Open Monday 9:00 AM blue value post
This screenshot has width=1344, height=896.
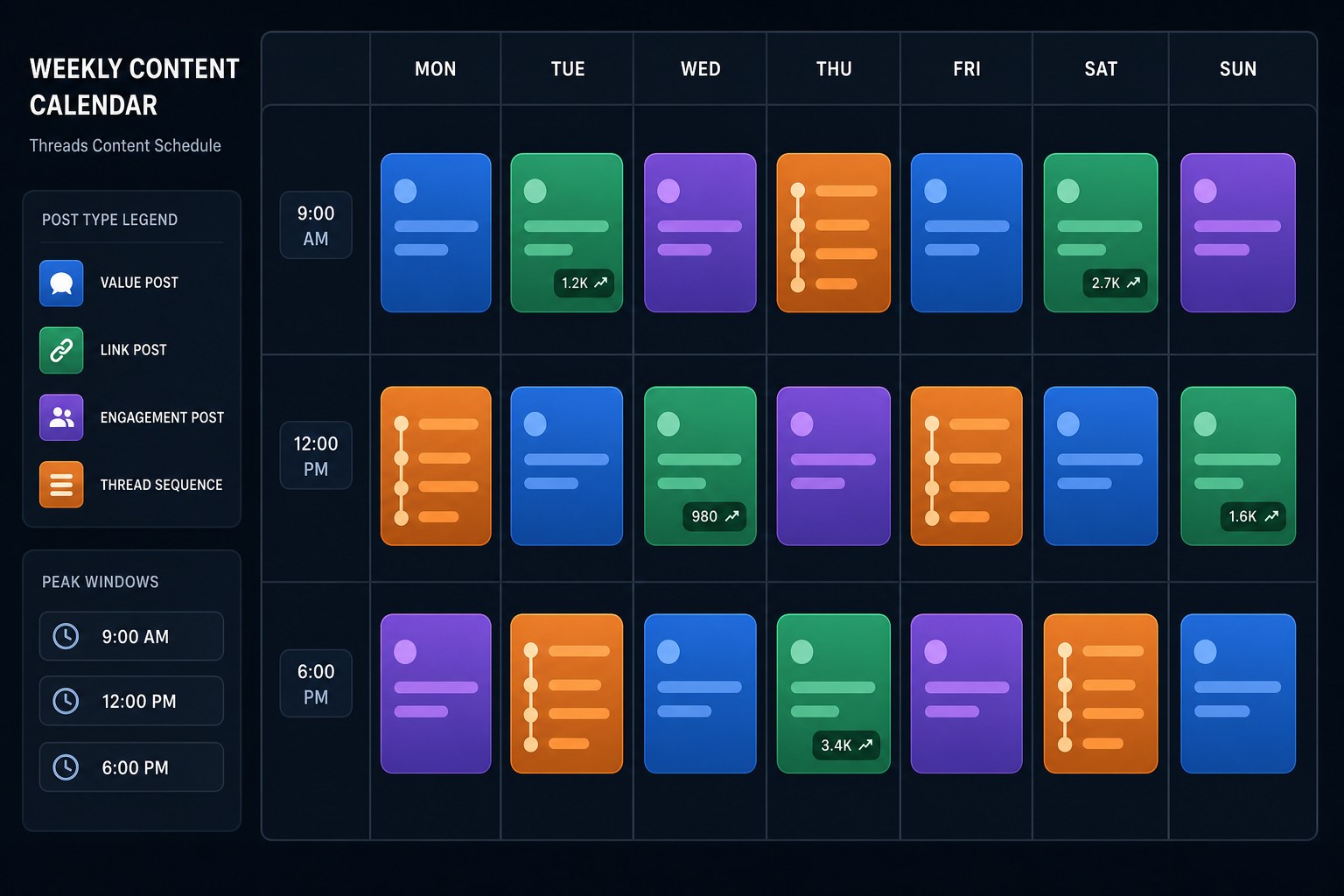point(436,233)
